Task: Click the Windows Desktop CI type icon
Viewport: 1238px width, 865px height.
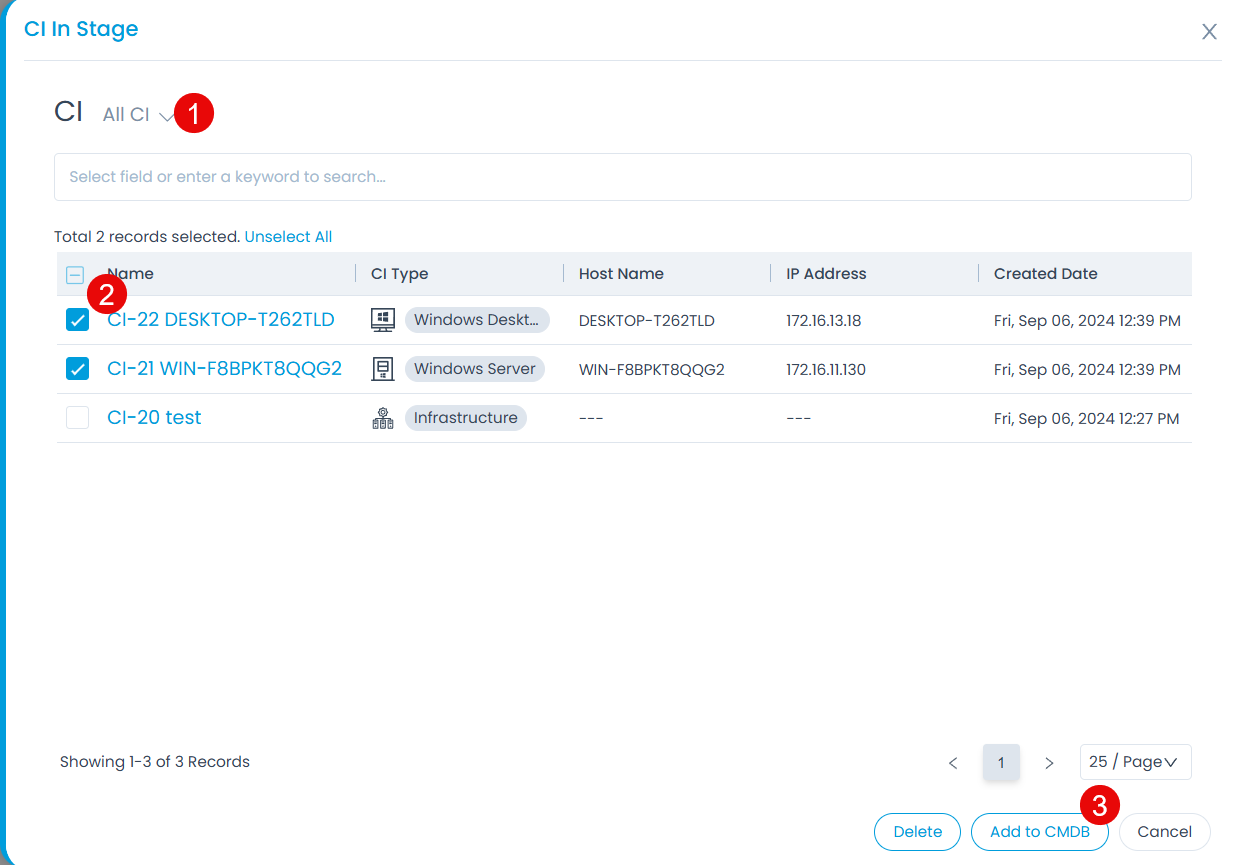Action: tap(382, 320)
